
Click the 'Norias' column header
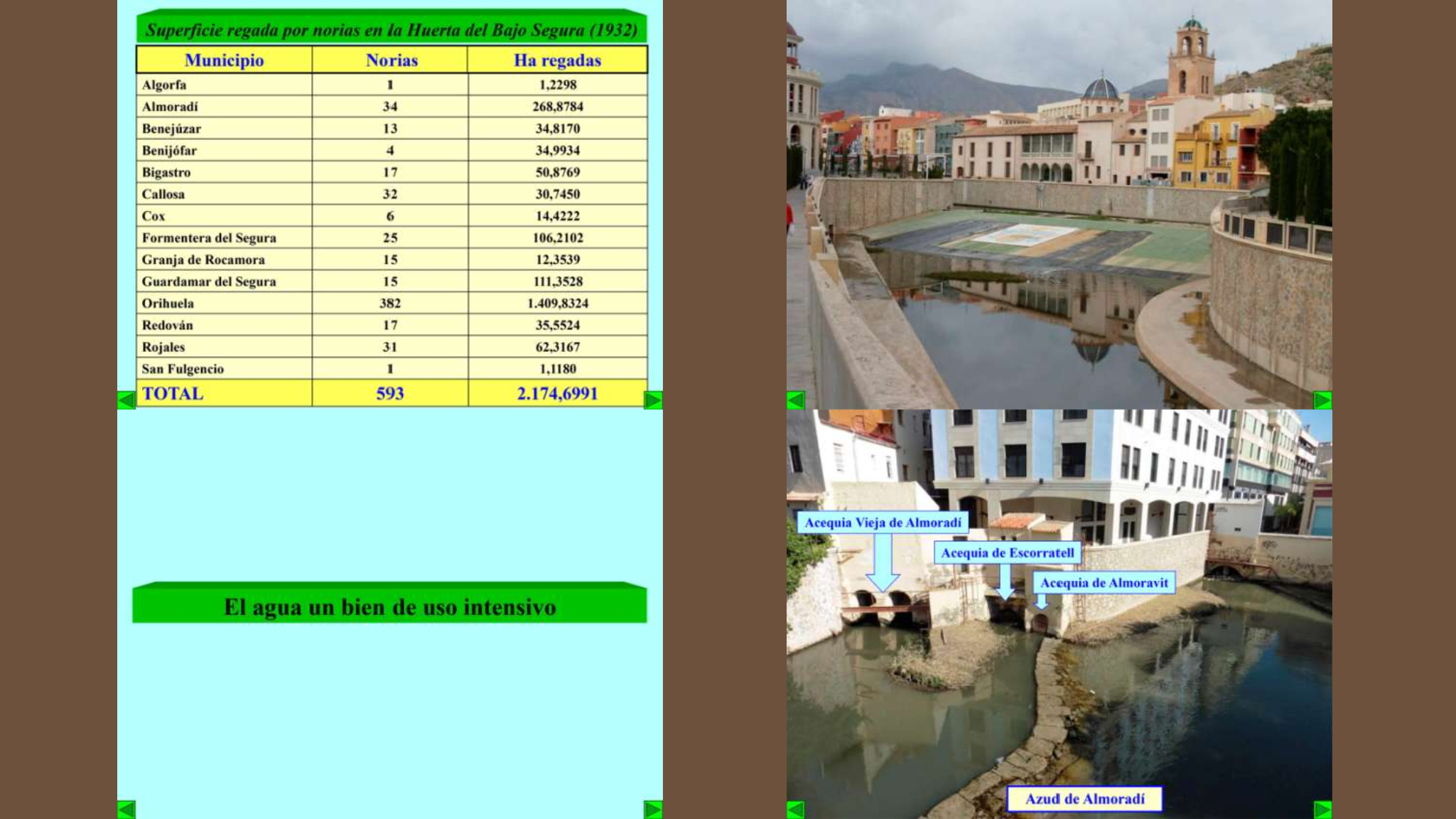[391, 60]
